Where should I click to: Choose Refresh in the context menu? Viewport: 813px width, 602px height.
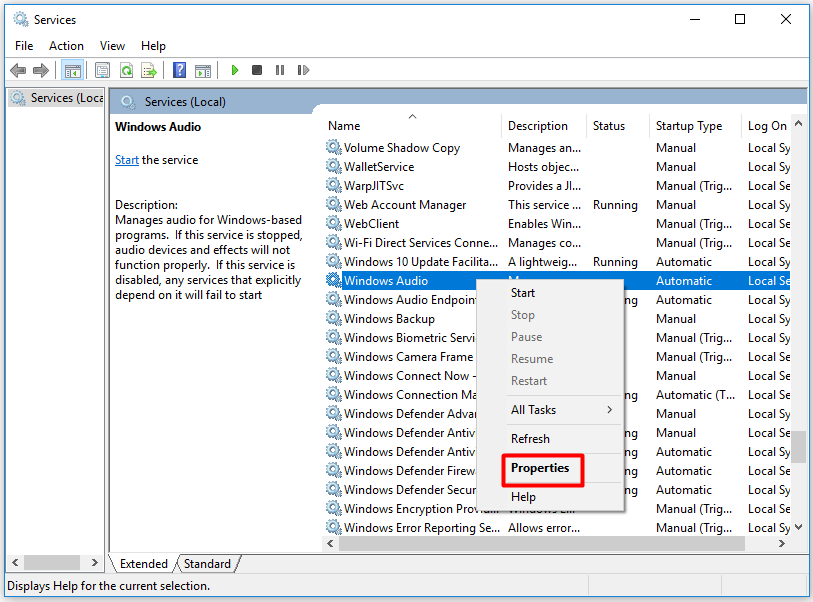point(550,439)
